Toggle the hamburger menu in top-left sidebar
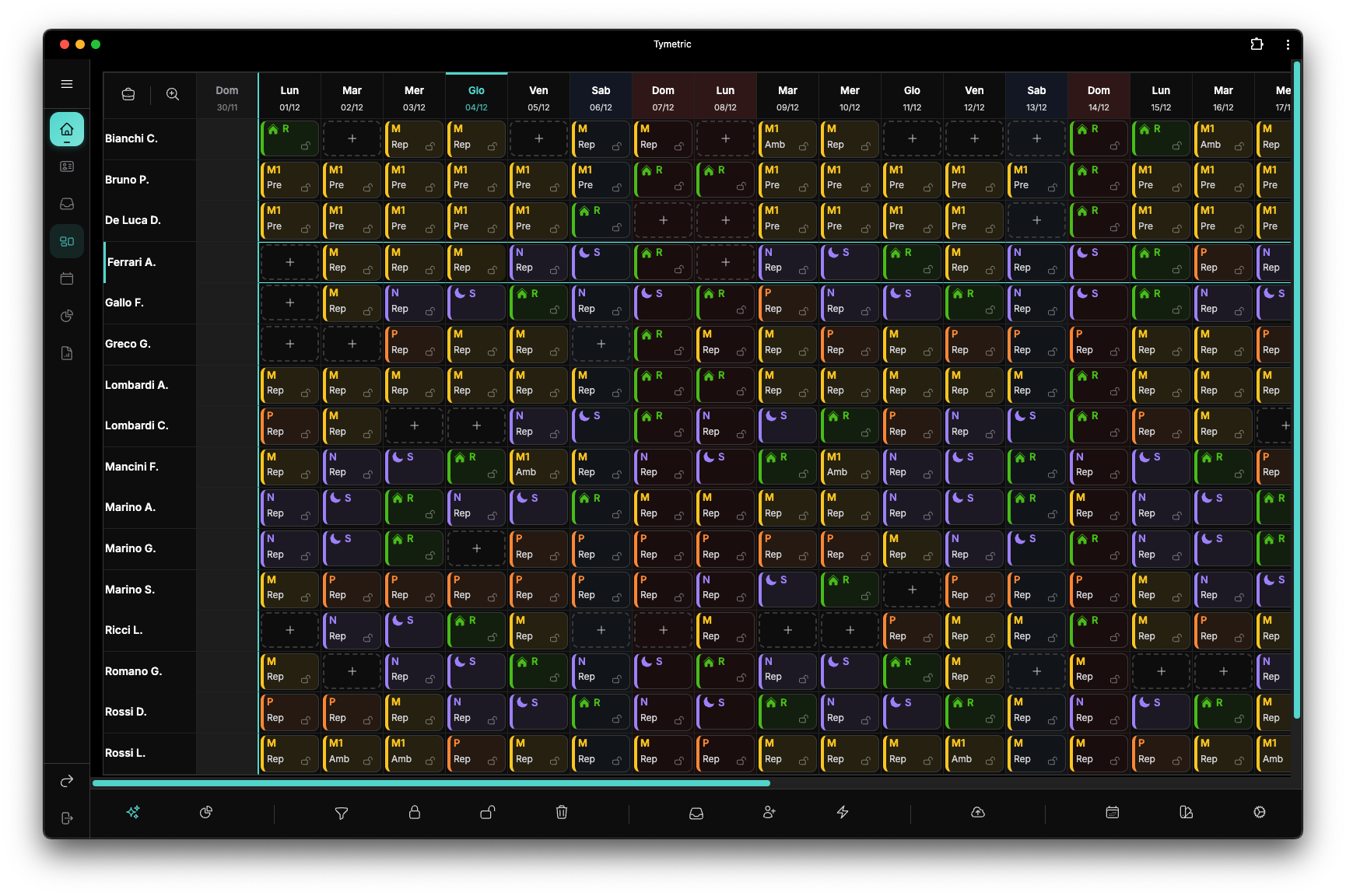 point(67,83)
